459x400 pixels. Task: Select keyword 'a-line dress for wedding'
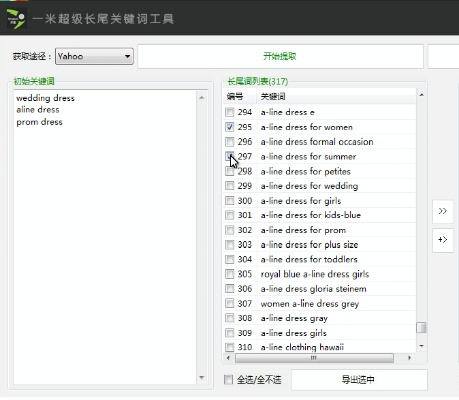tap(309, 186)
